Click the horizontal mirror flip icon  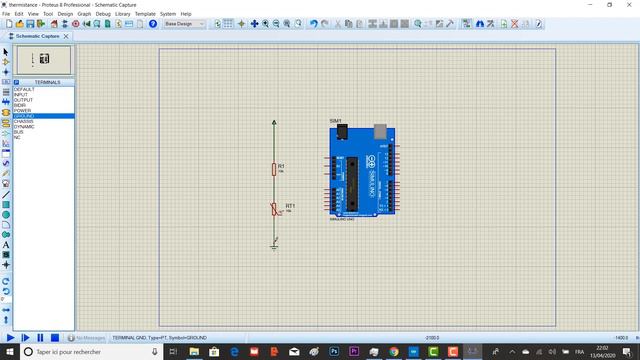coord(6,310)
